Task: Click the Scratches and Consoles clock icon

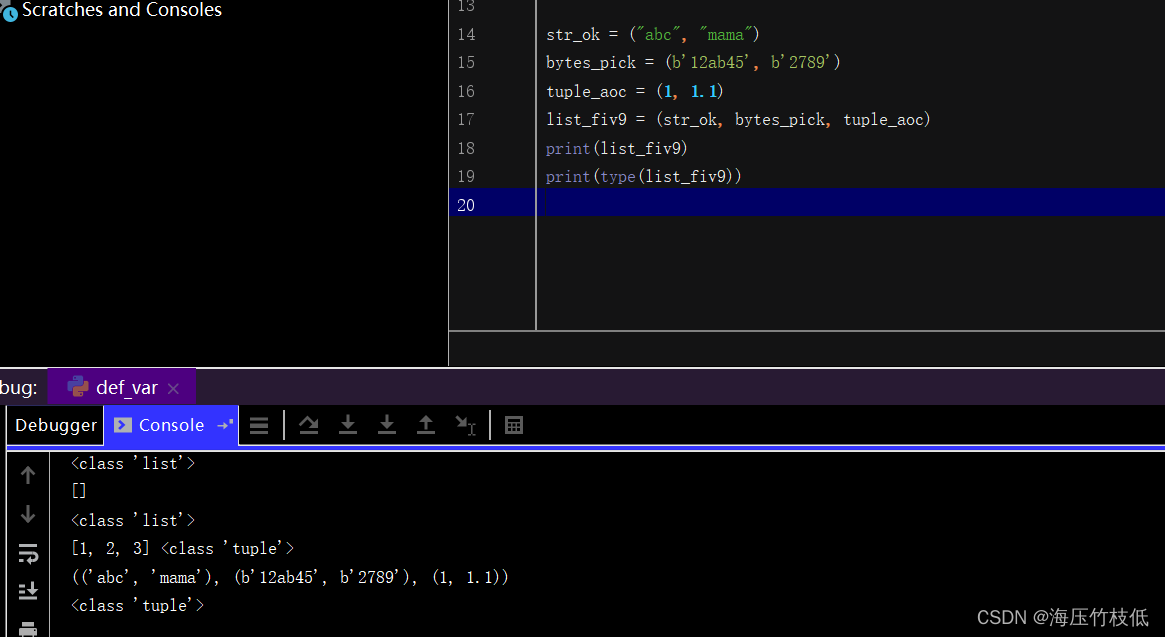Action: [x=9, y=12]
